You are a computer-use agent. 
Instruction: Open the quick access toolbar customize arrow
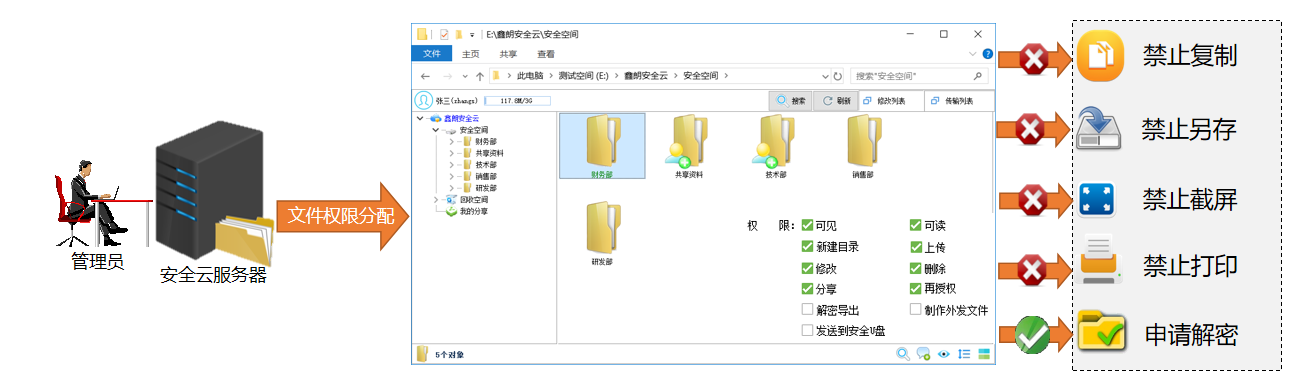[x=472, y=35]
